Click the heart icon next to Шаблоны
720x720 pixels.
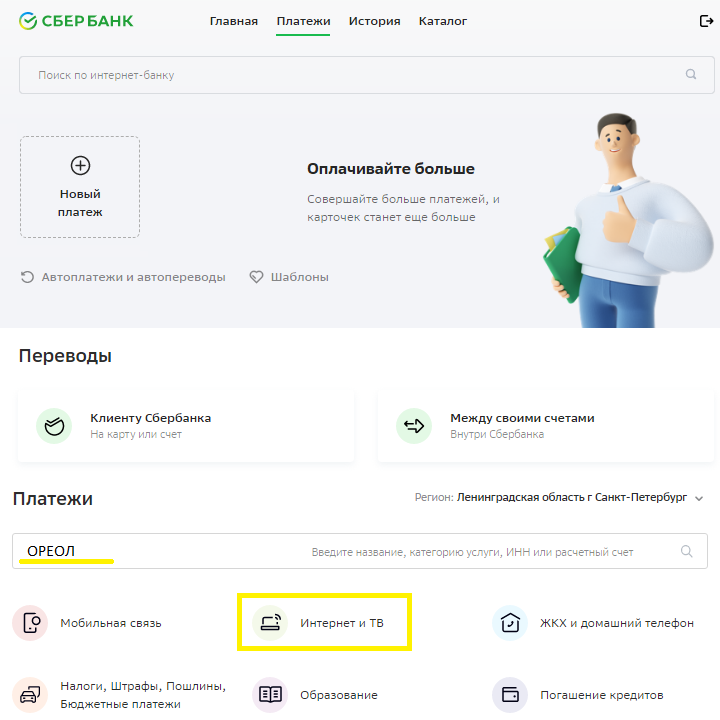[256, 277]
